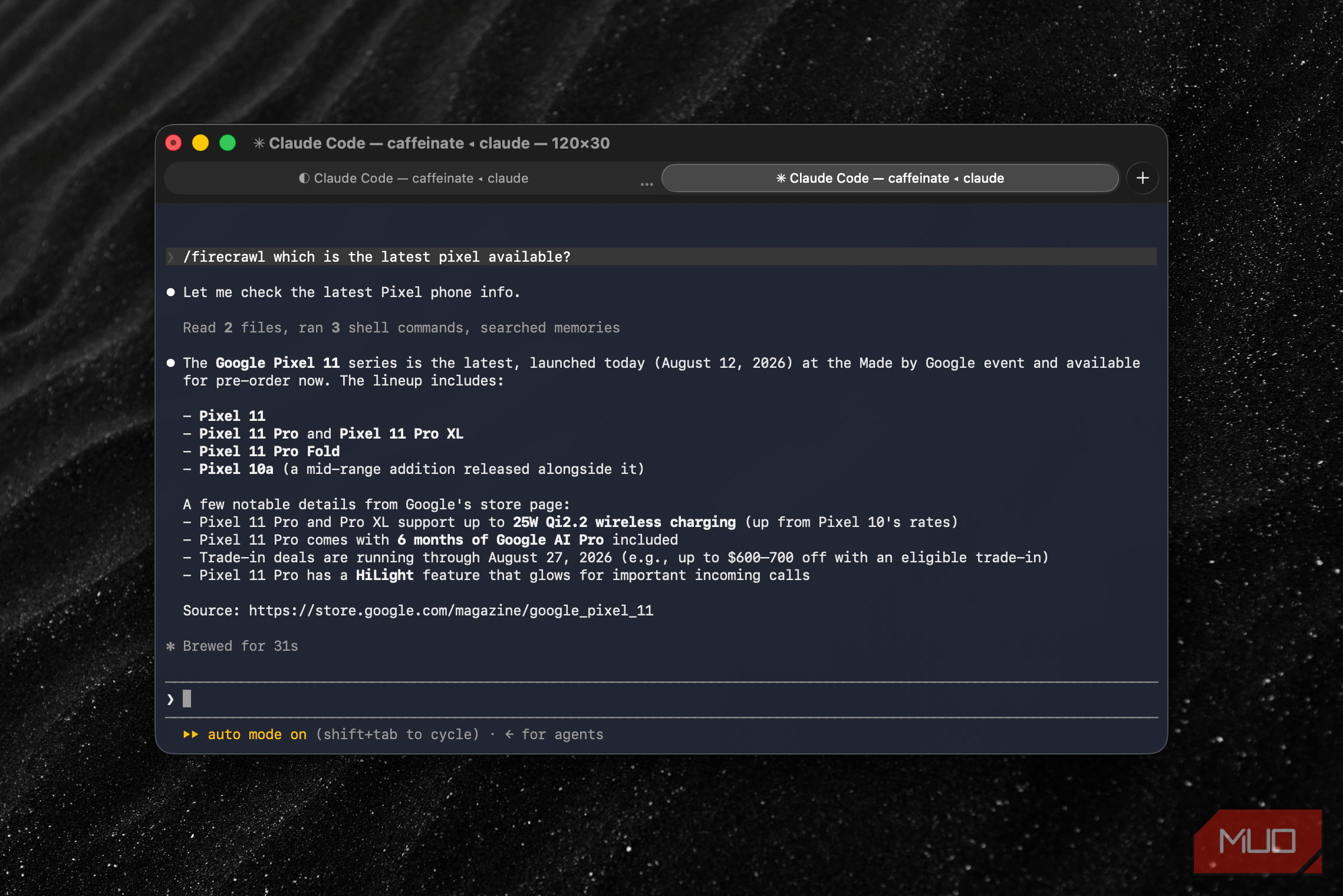Click the 'HiLight' feature text

(384, 575)
